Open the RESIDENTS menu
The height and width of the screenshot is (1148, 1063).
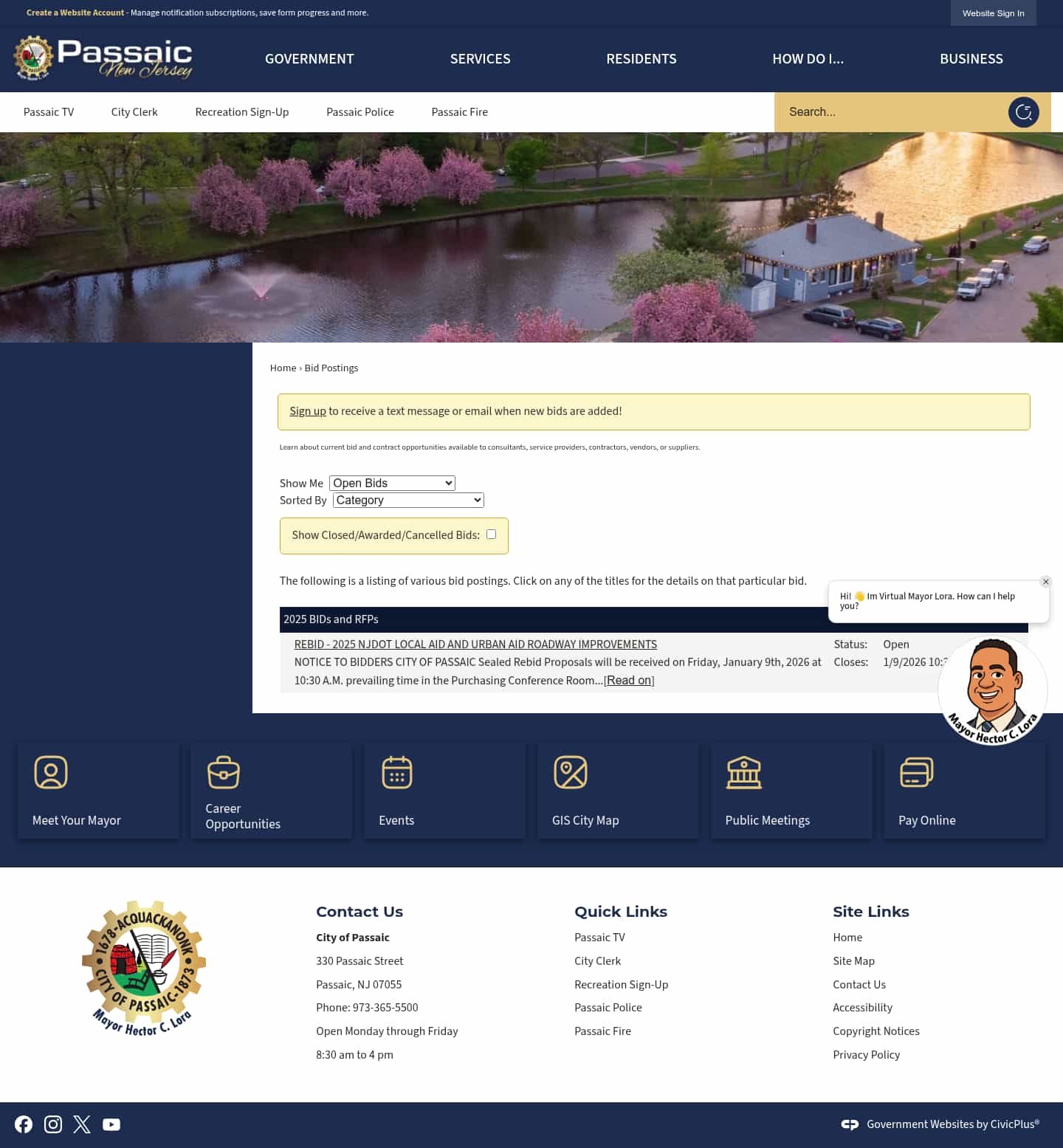[641, 59]
